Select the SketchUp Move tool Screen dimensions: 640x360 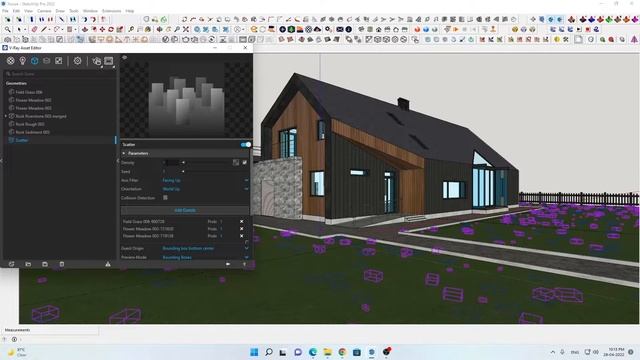[x=102, y=29]
